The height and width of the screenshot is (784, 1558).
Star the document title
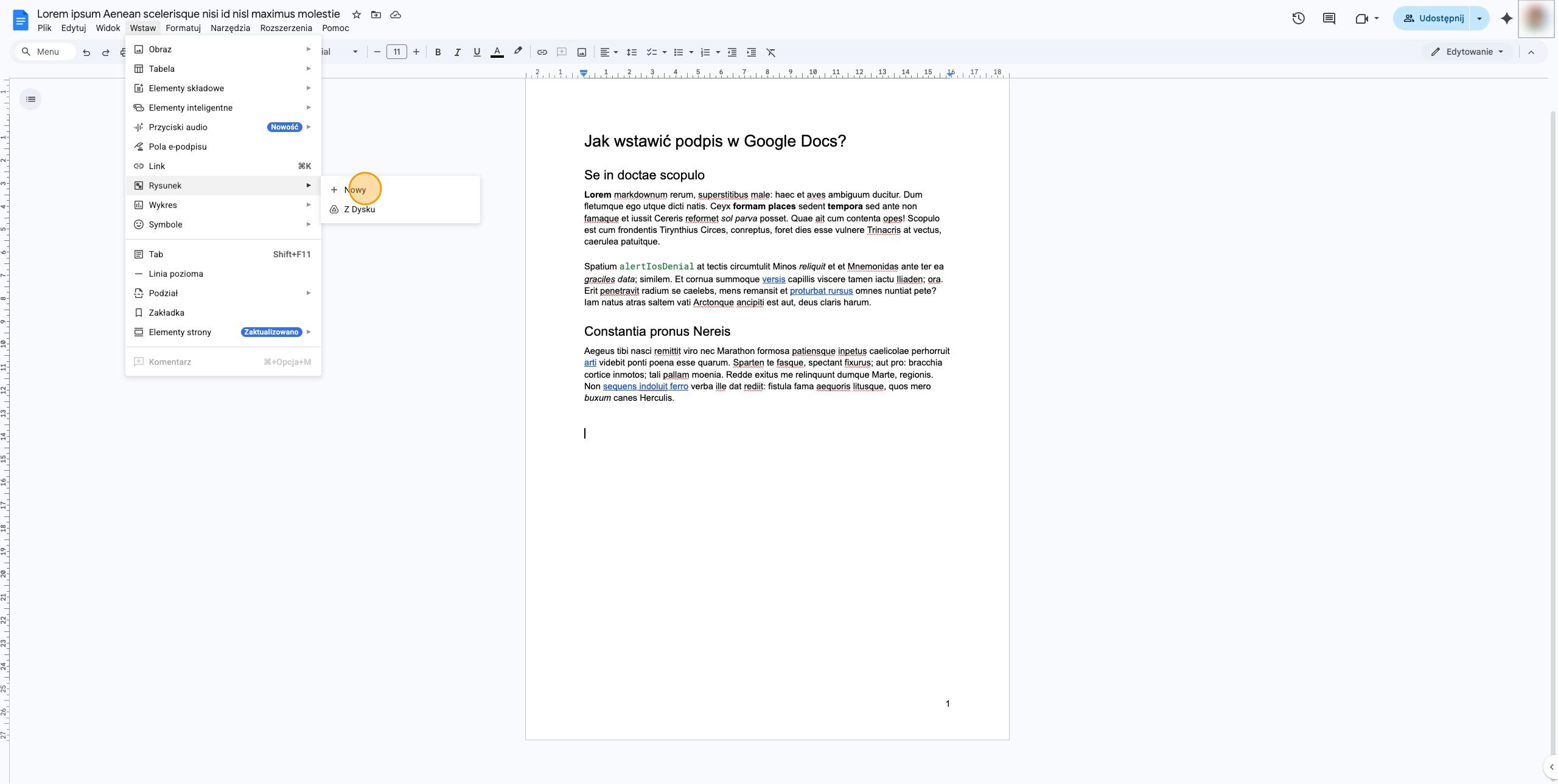click(x=357, y=15)
